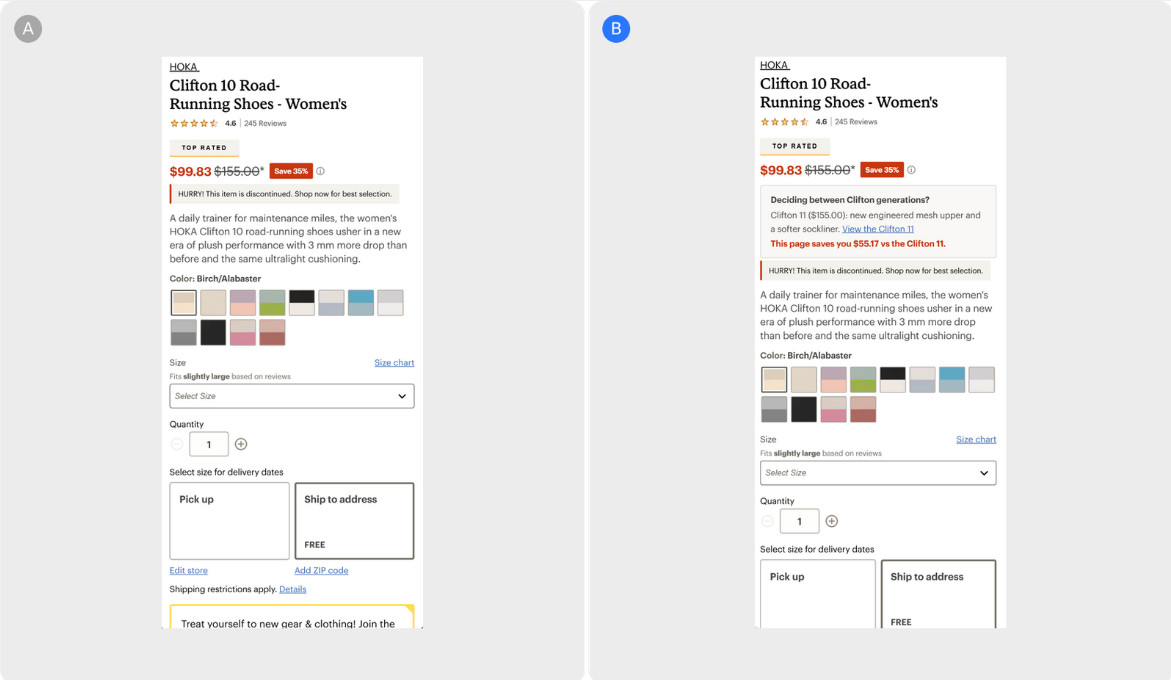1171x680 pixels.
Task: Select the two-tone gray swatch in panel A
Action: tap(184, 332)
